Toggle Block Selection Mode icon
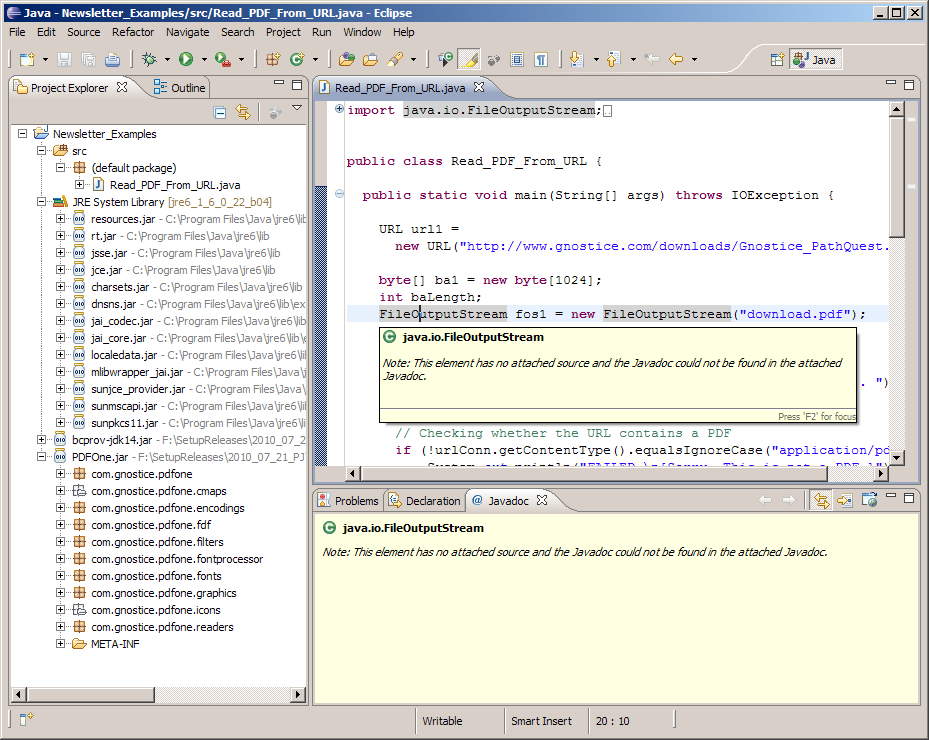 tap(517, 59)
